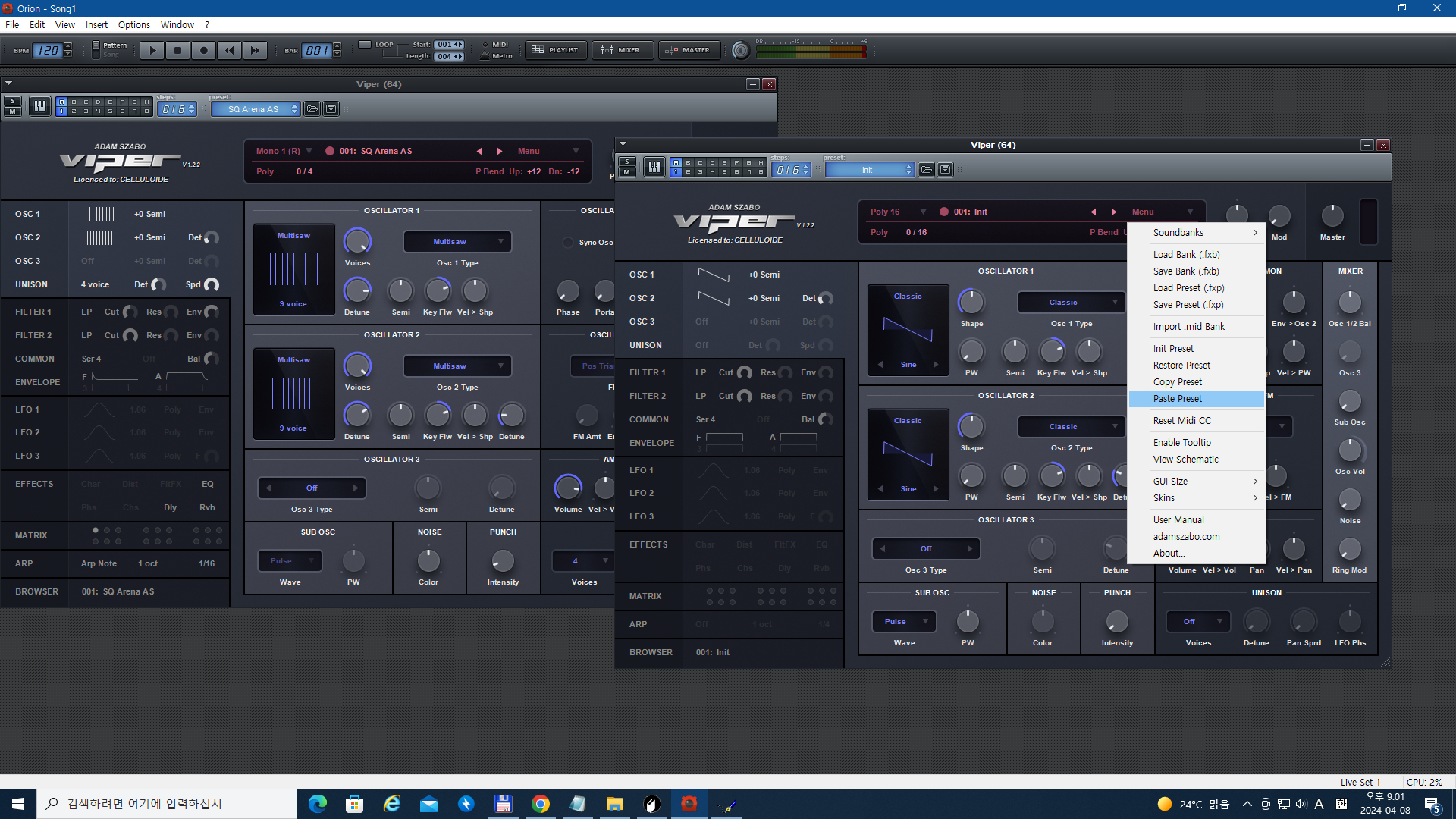Go to next preset in right Viper
This screenshot has width=1456, height=819.
pyautogui.click(x=1113, y=212)
